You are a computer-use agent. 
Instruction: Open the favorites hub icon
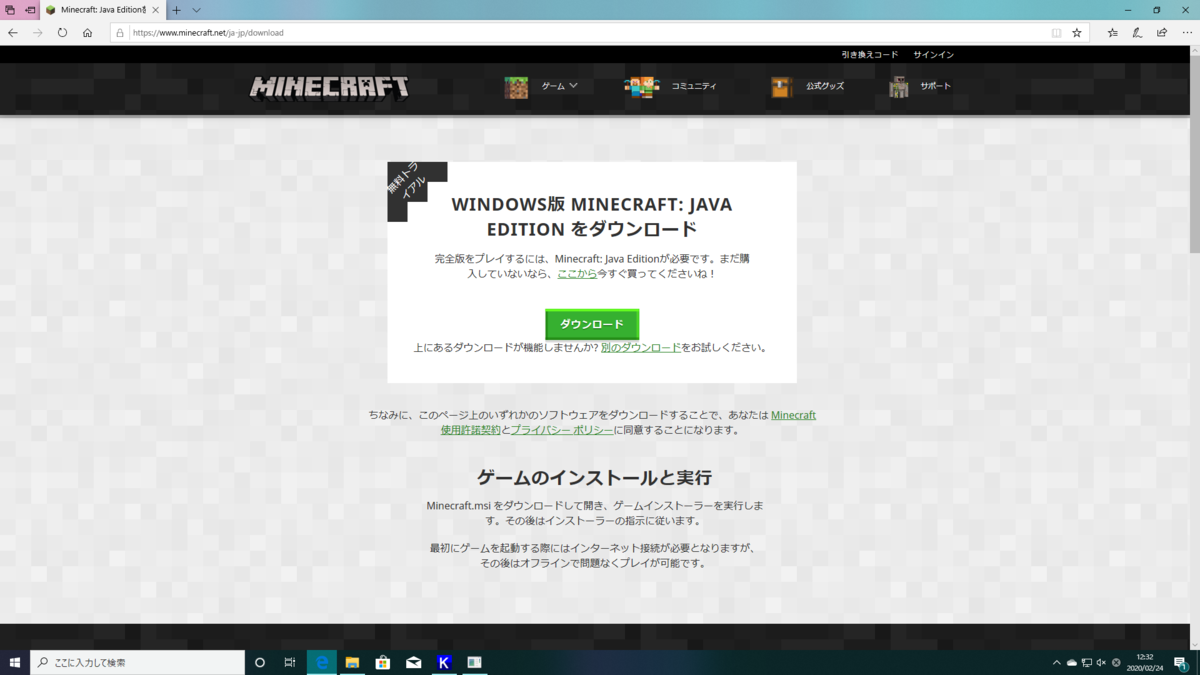click(x=1113, y=32)
